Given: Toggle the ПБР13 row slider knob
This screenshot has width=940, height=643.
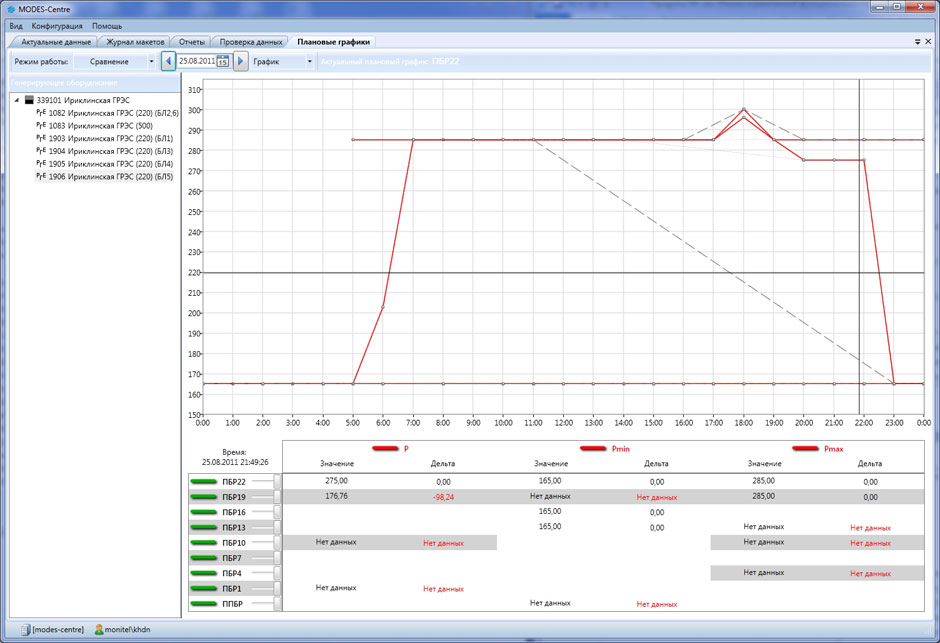Looking at the screenshot, I should coord(277,527).
